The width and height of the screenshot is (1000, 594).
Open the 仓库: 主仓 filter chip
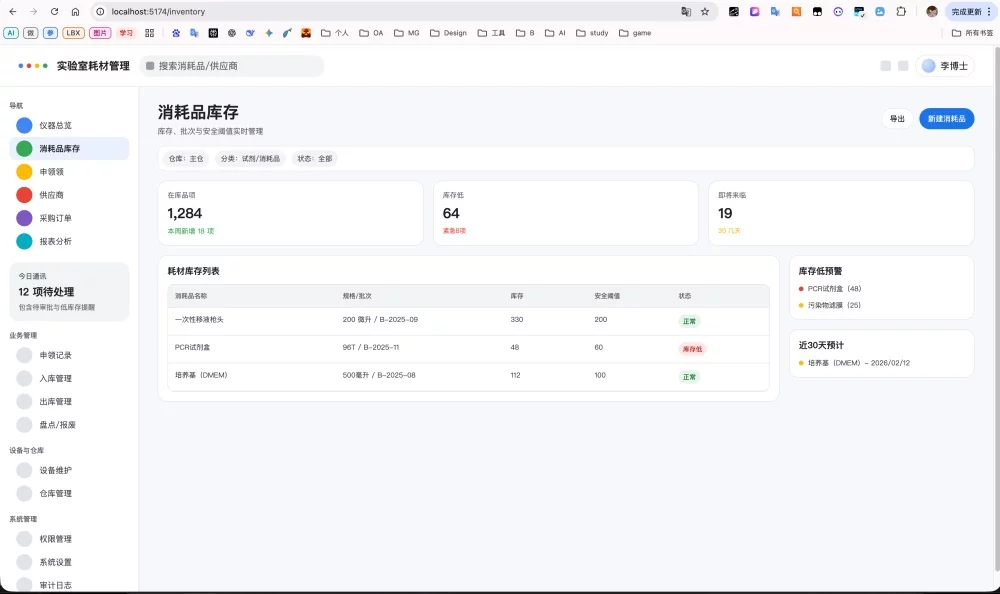(186, 159)
